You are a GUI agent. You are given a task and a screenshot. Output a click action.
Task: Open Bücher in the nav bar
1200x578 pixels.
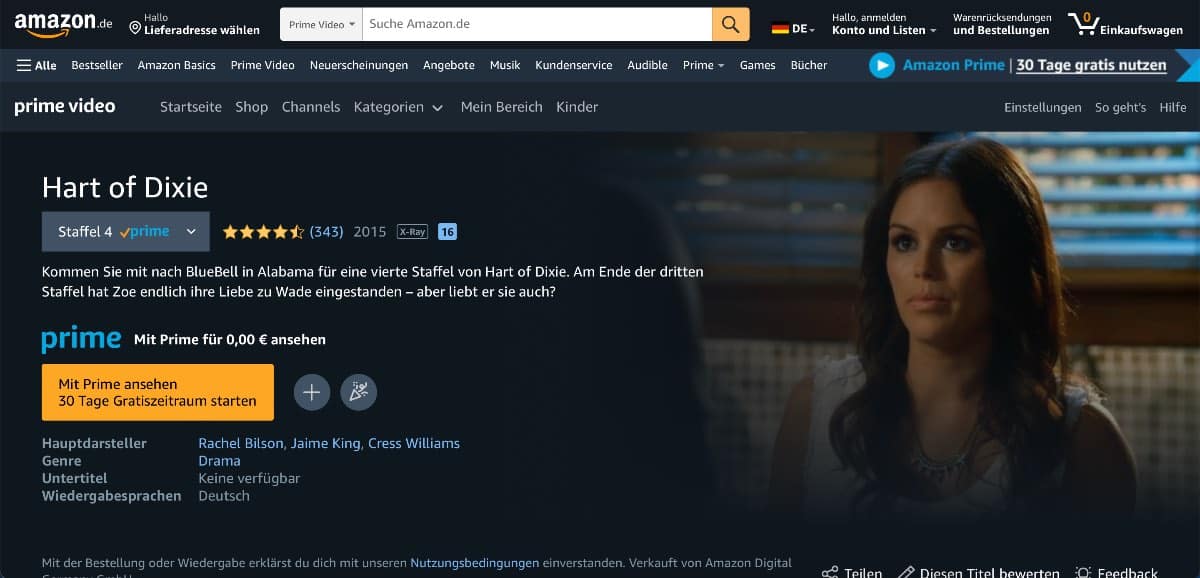(809, 65)
